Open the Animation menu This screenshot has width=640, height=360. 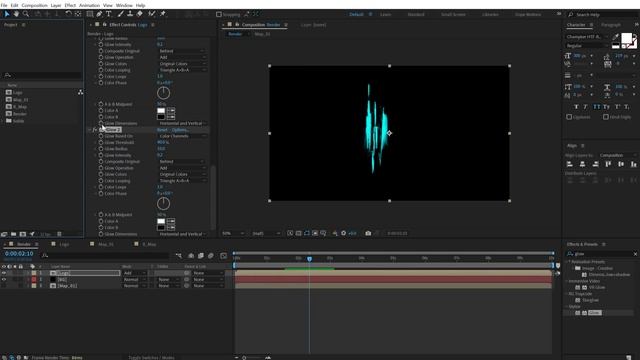tap(89, 5)
